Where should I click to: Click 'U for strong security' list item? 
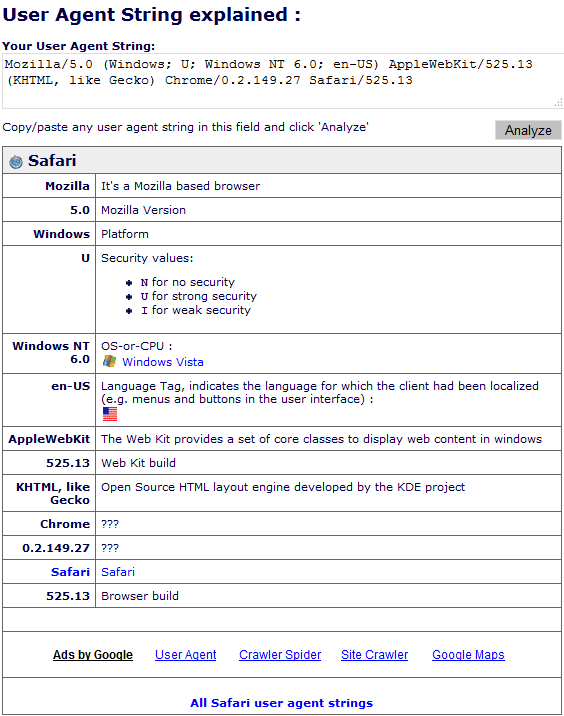point(199,296)
